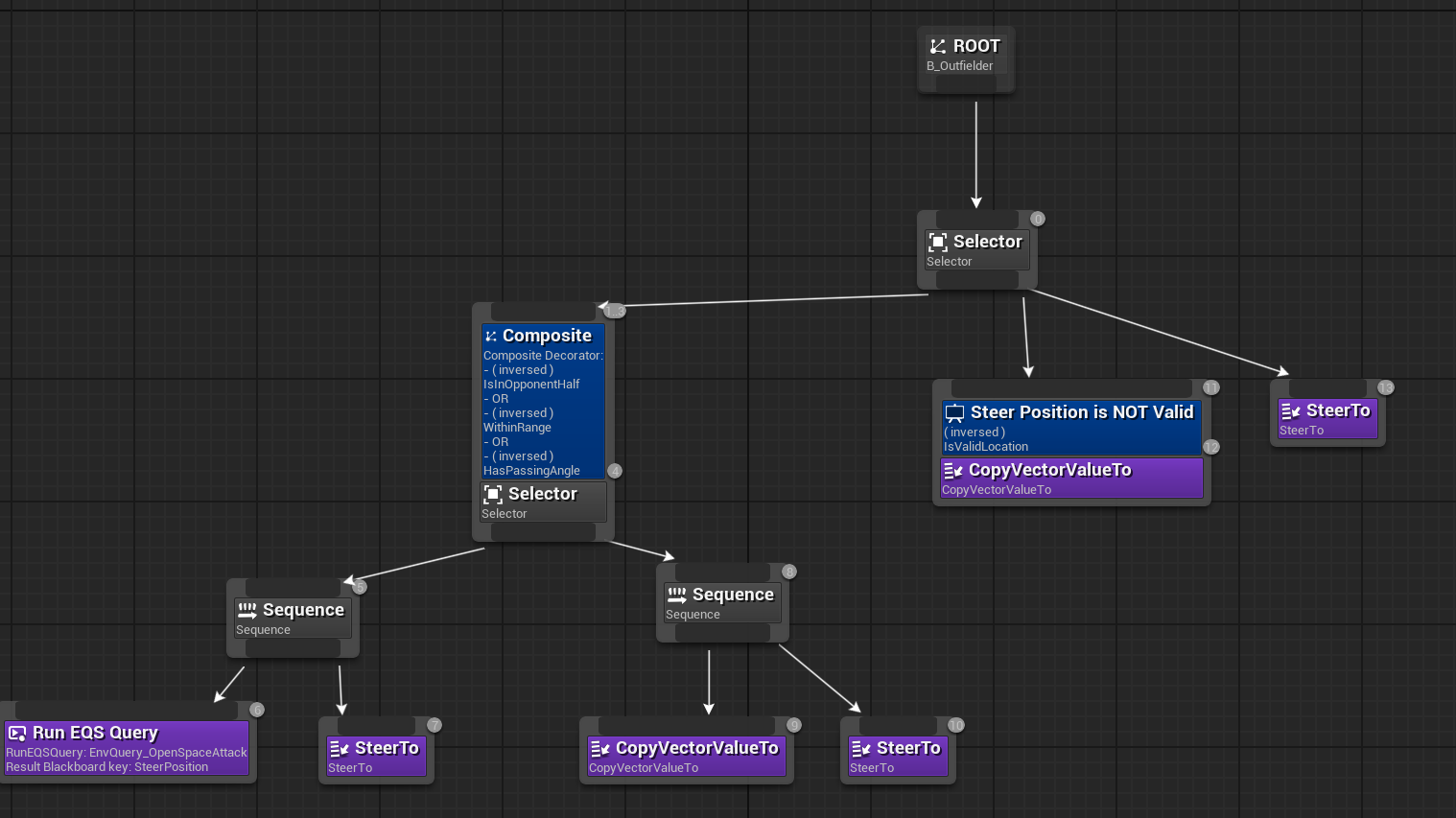Click the ROOT node icon
Viewport: 1456px width, 818px height.
938,46
